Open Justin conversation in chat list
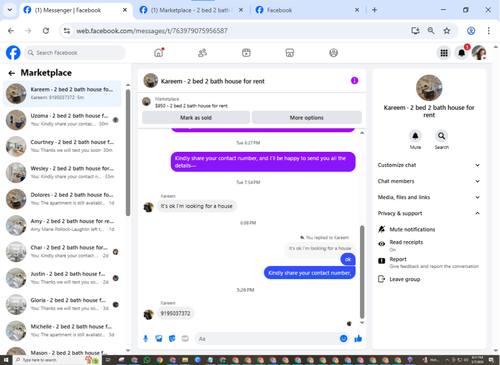 coord(63,278)
